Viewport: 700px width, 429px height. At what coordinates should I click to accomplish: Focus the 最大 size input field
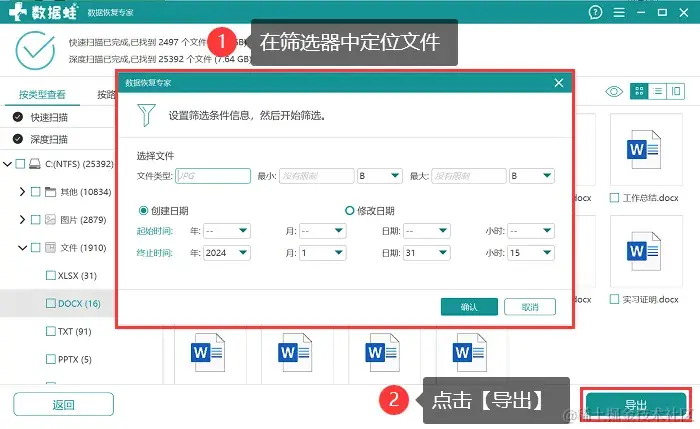click(469, 176)
